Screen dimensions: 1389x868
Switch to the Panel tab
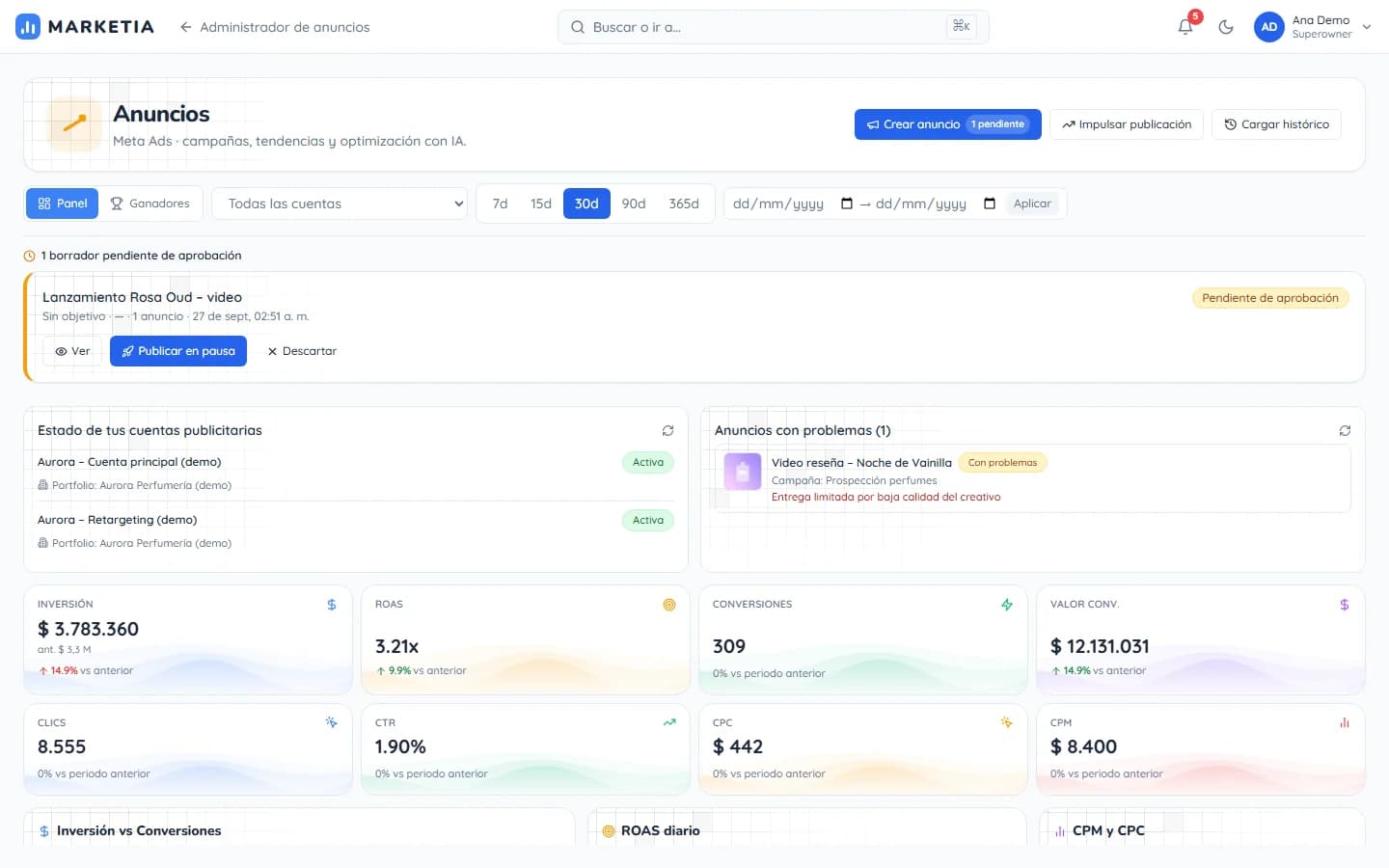[62, 203]
